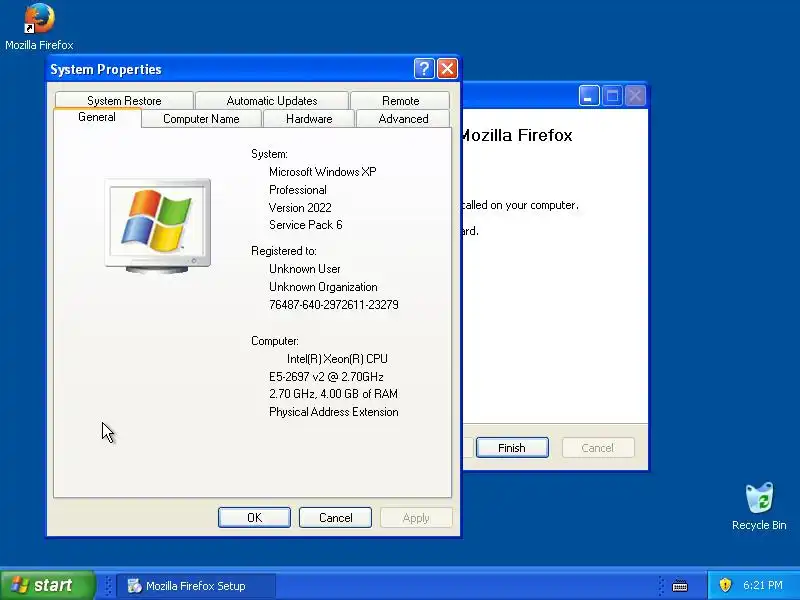
Task: Switch to the System Restore tab
Action: point(124,101)
